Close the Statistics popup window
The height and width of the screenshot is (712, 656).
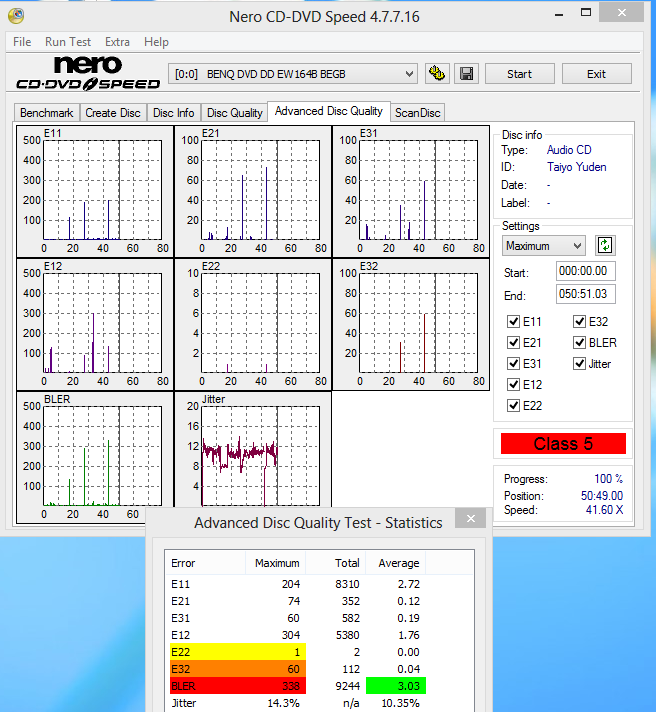point(471,518)
